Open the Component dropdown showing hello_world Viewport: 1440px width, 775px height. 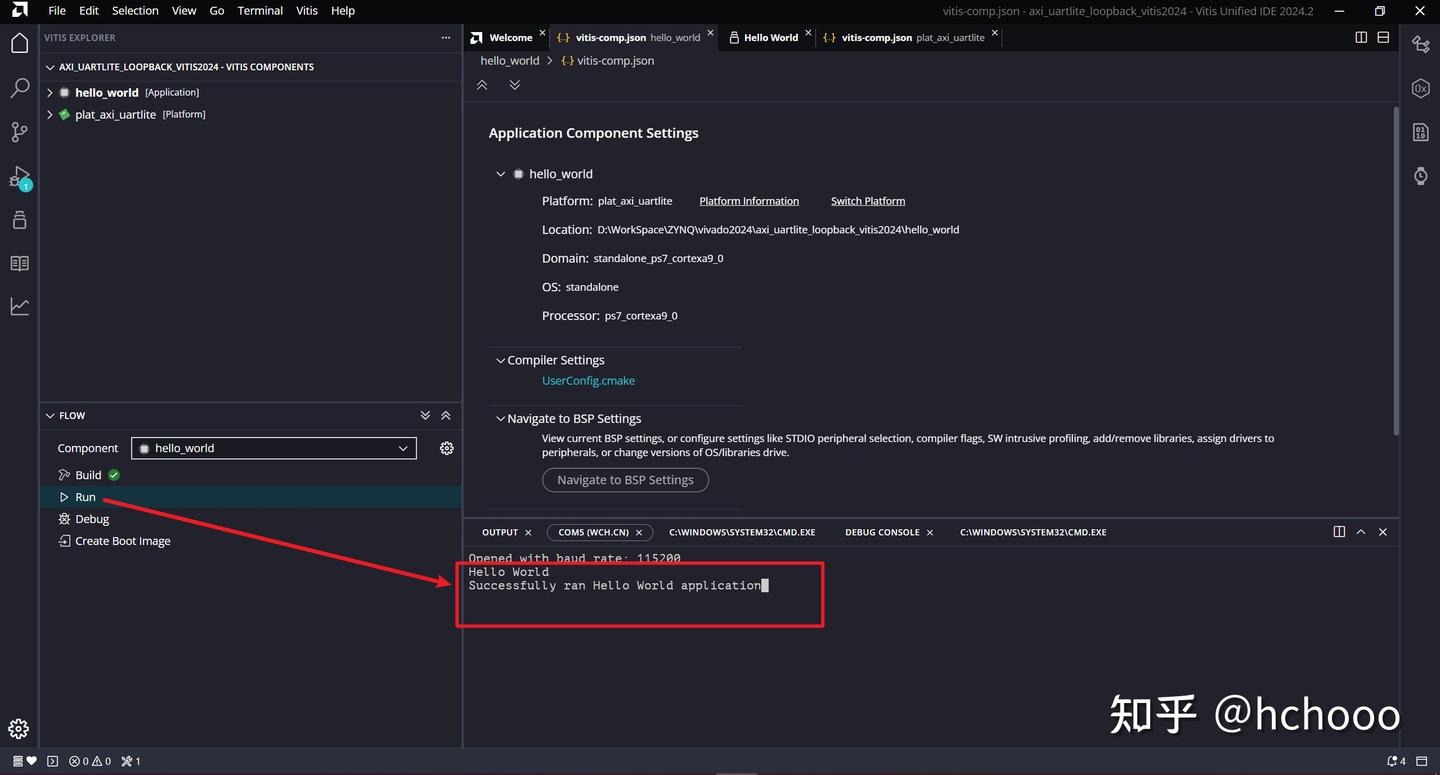[x=274, y=448]
